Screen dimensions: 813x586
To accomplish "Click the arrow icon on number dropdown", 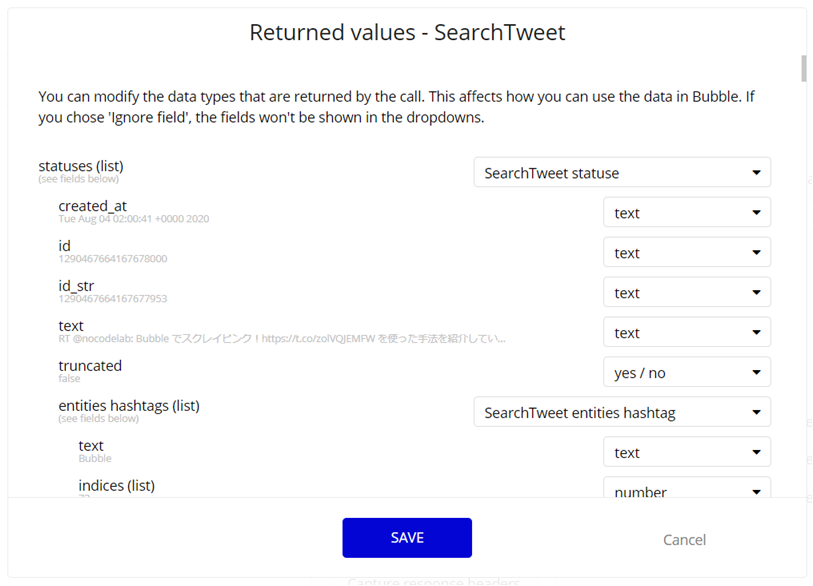I will click(756, 492).
